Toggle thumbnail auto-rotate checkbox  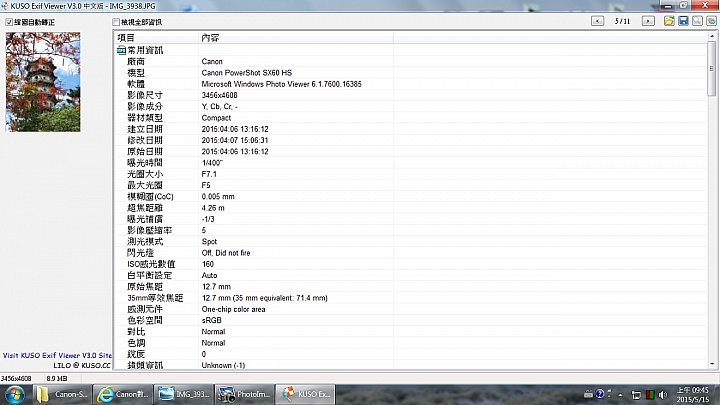[x=9, y=22]
